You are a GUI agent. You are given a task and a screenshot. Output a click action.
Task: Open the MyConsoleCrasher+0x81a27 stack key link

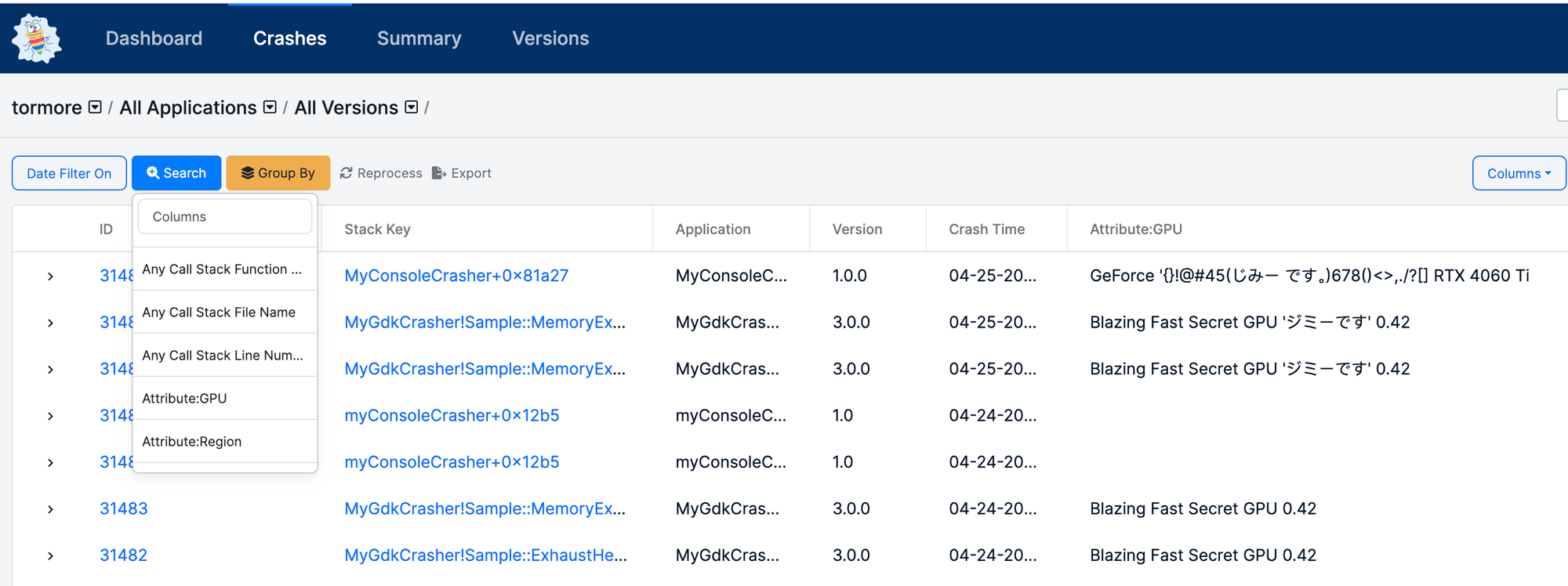(456, 276)
